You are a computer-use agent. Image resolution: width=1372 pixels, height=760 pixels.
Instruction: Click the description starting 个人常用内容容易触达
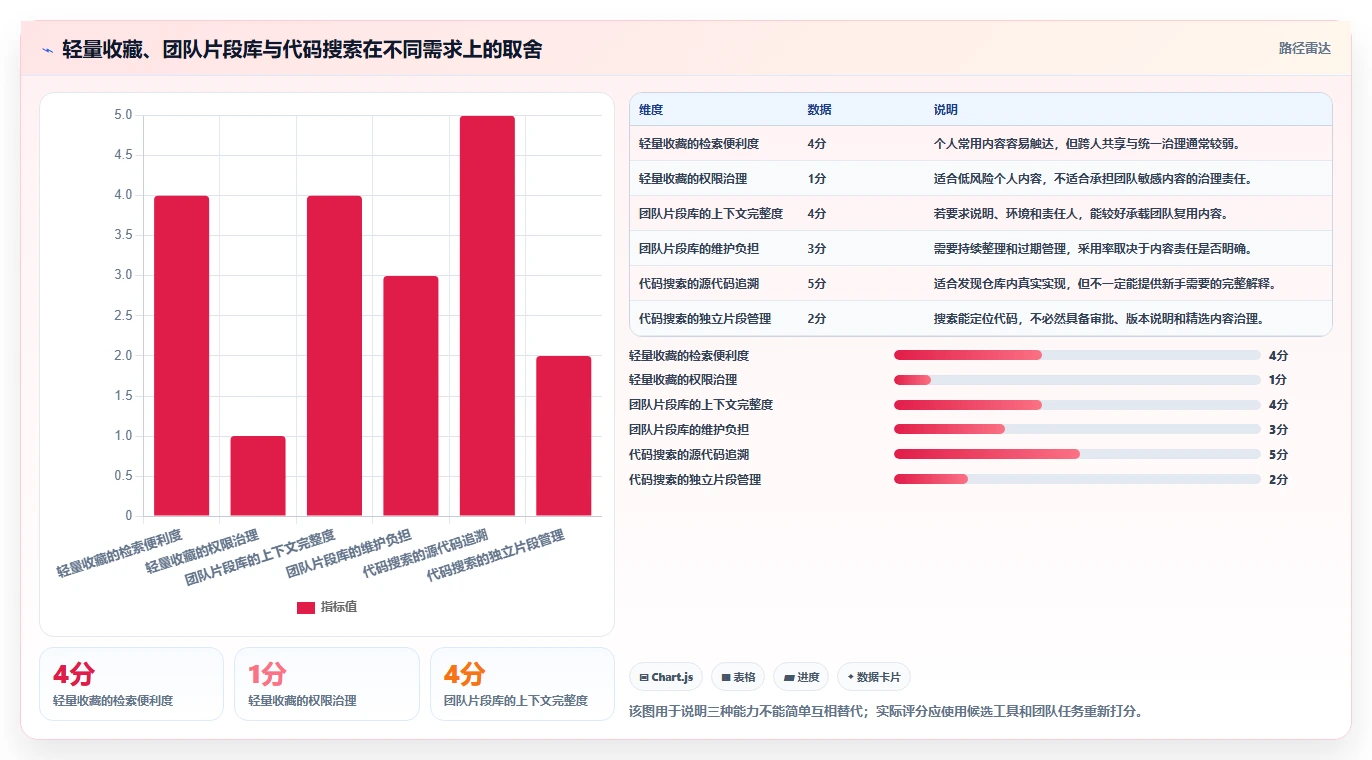[x=1087, y=144]
